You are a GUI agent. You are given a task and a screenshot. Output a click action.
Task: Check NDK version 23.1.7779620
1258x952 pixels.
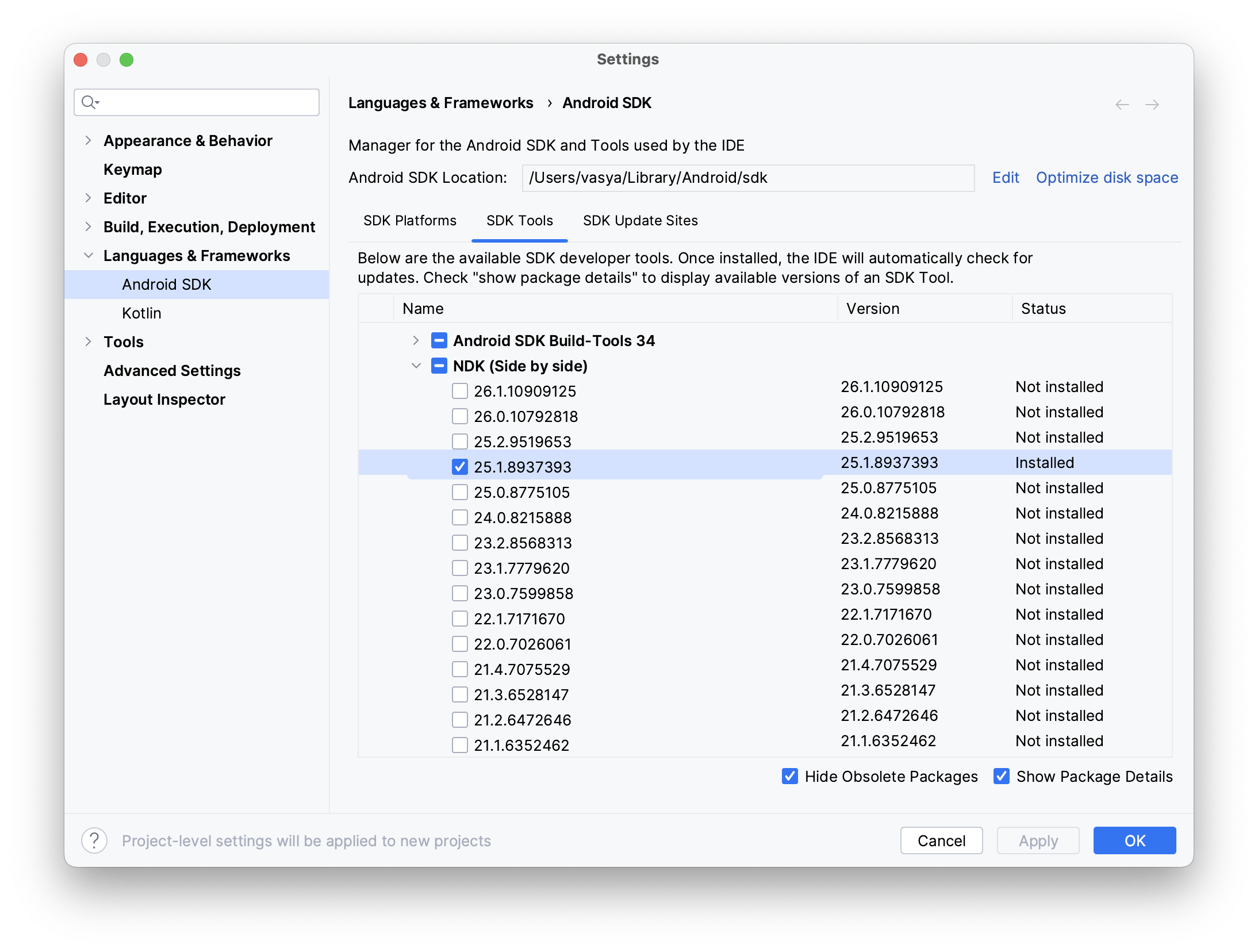pyautogui.click(x=459, y=568)
